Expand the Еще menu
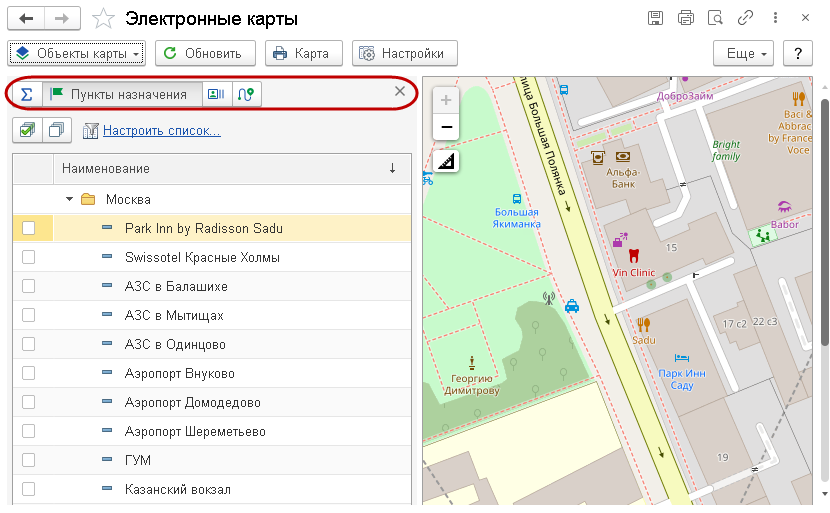830x513 pixels. click(744, 53)
